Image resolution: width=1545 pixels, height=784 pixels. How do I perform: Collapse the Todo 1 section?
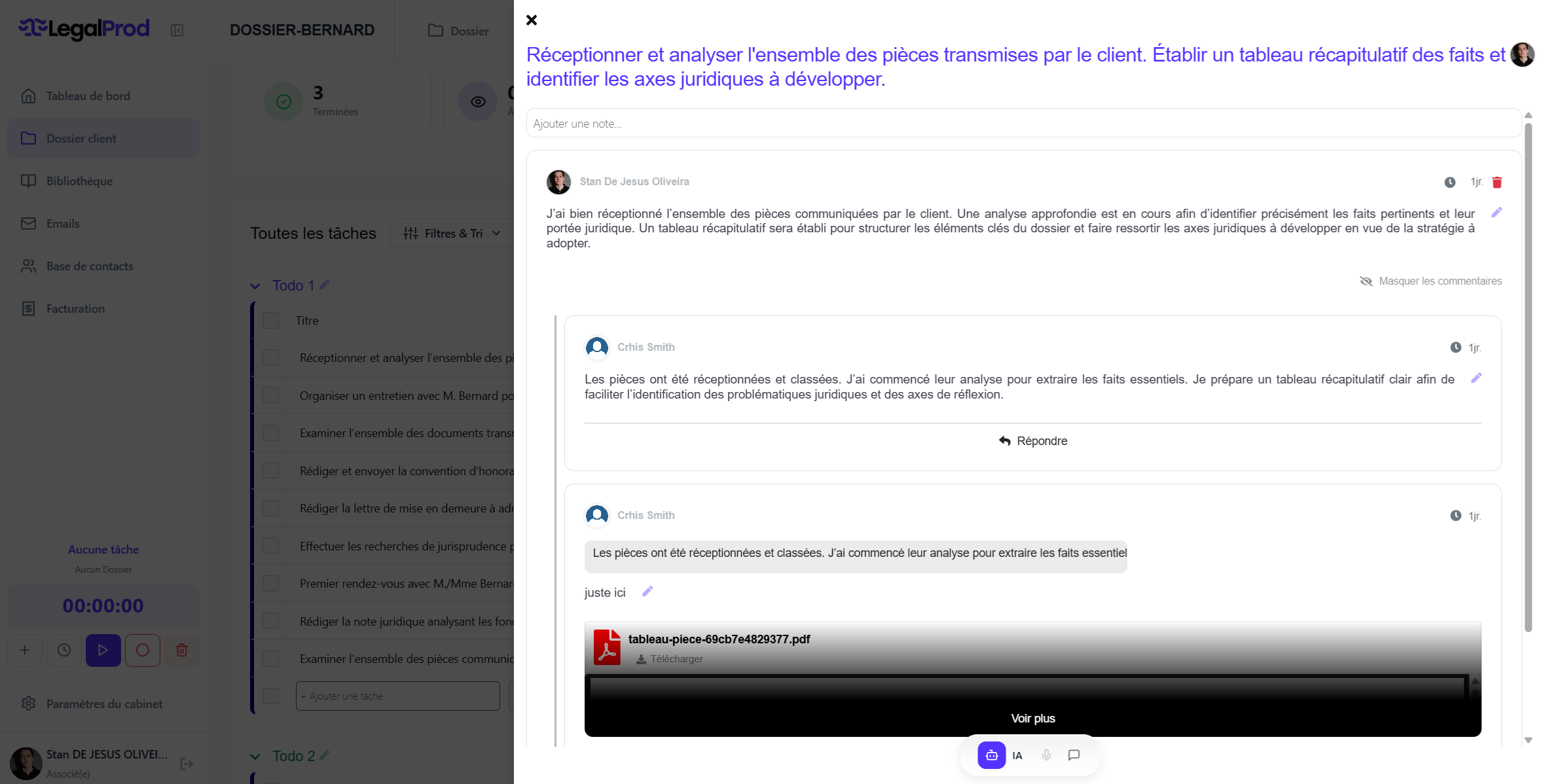[x=255, y=285]
